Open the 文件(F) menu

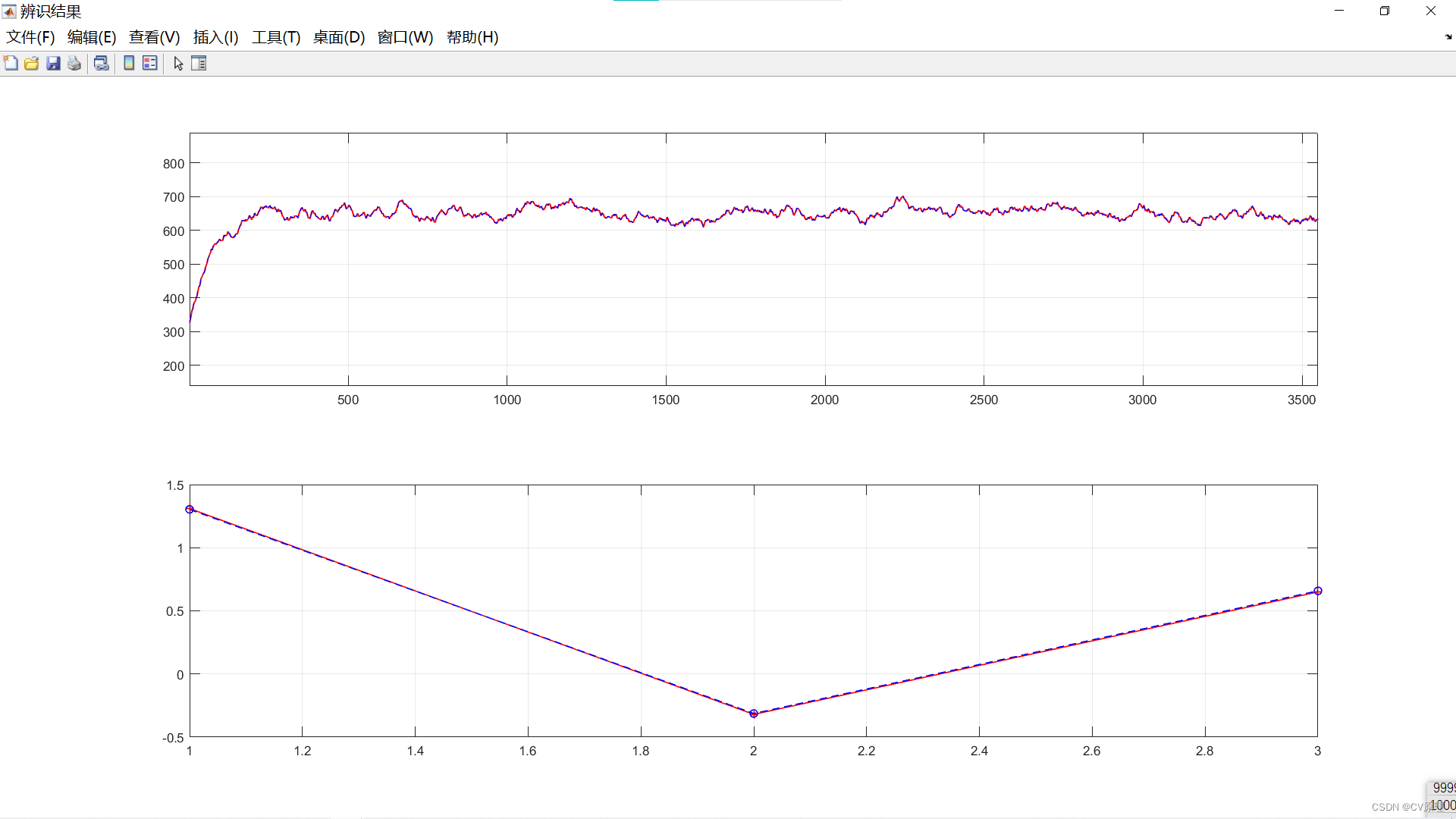pos(30,37)
